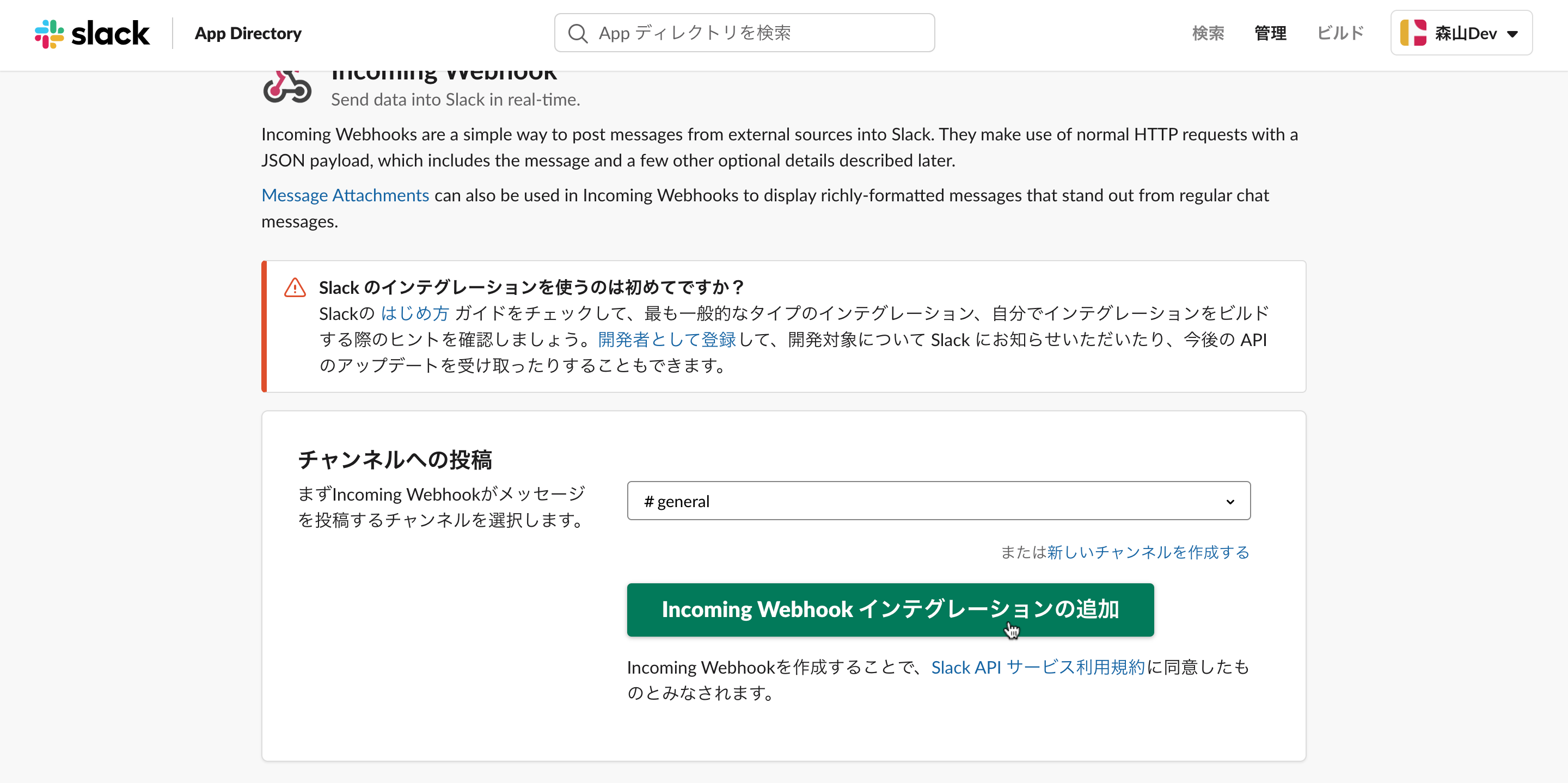This screenshot has height=783, width=1568.
Task: Open the 検索 menu item
Action: tap(1208, 33)
